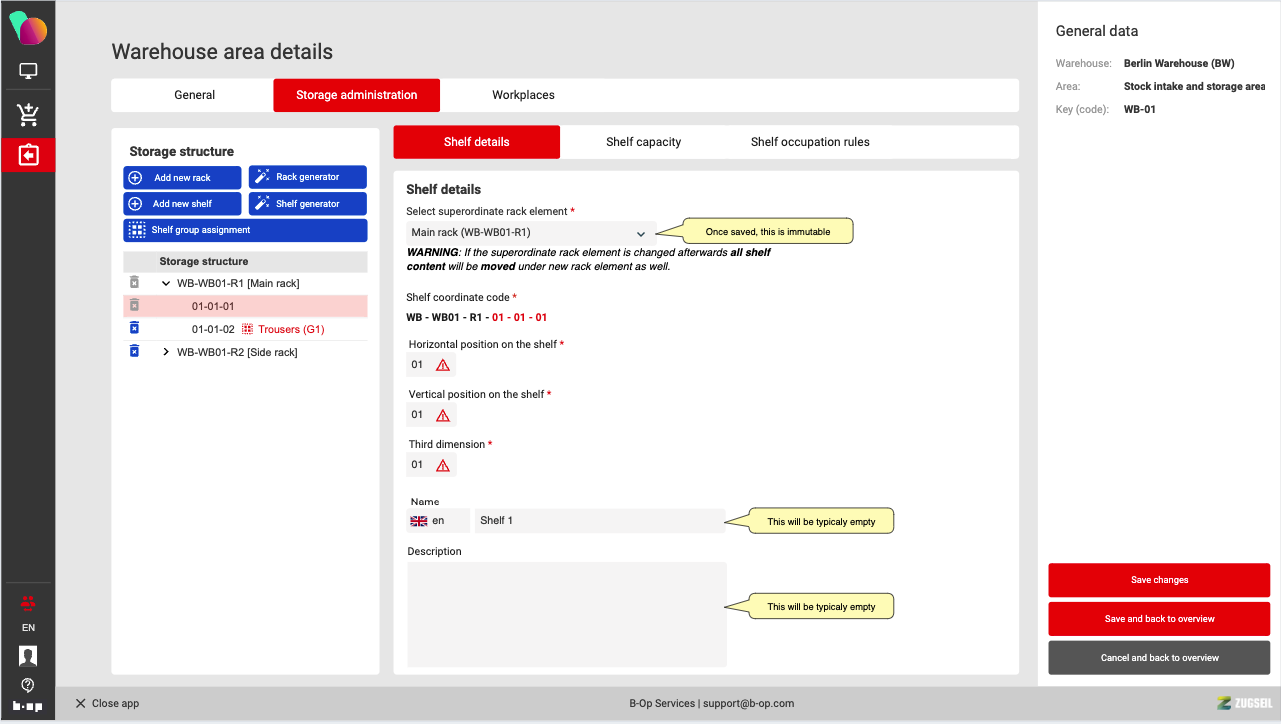Click warning icon beside Horizontal position field

coord(443,365)
